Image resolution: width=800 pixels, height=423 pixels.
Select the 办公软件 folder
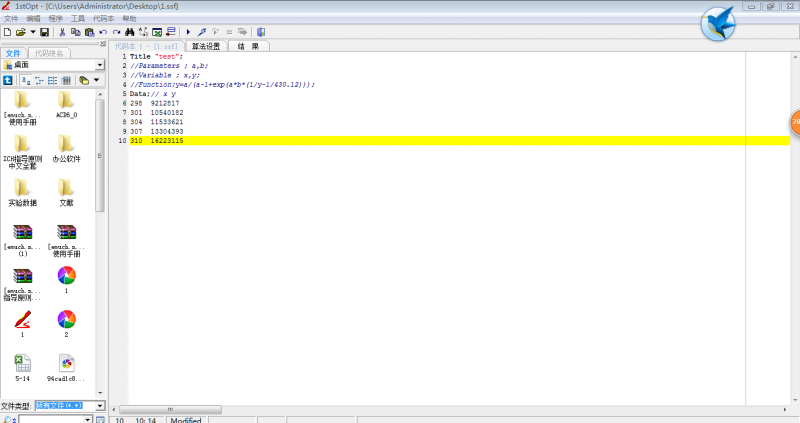(66, 149)
